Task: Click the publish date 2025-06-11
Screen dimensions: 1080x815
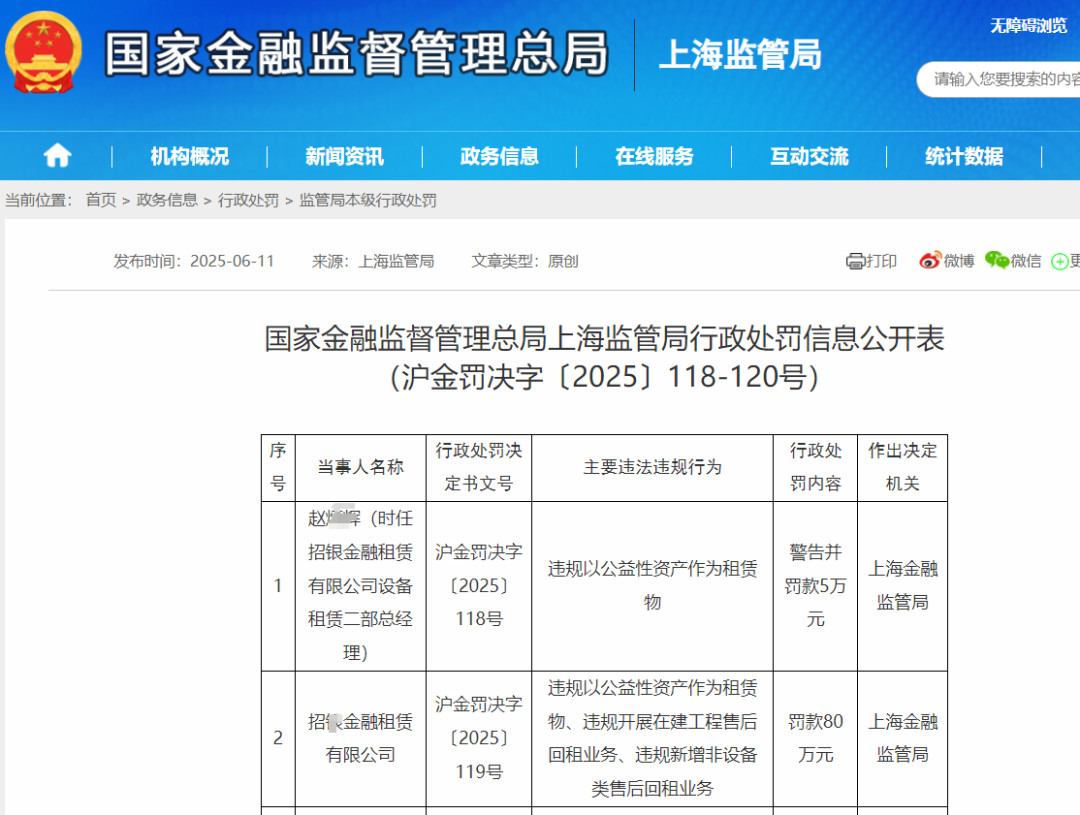Action: (x=232, y=261)
